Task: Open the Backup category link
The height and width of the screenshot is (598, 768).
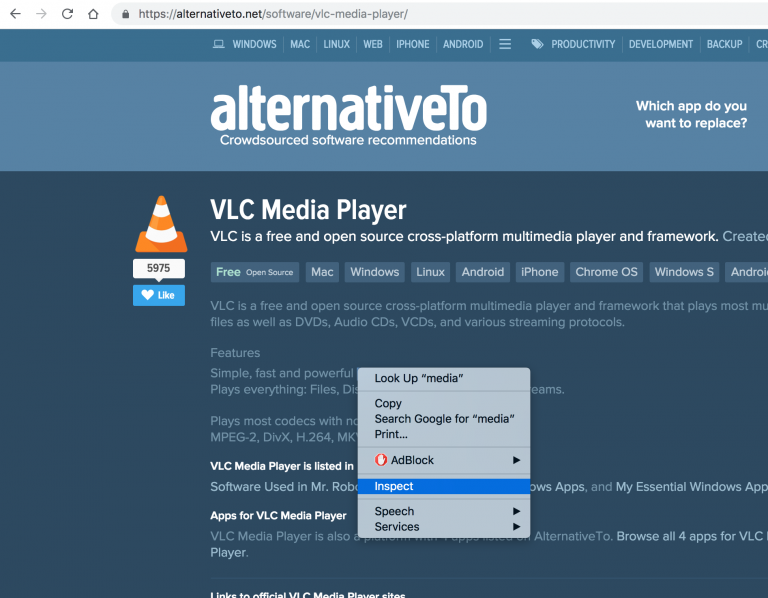Action: coord(724,44)
